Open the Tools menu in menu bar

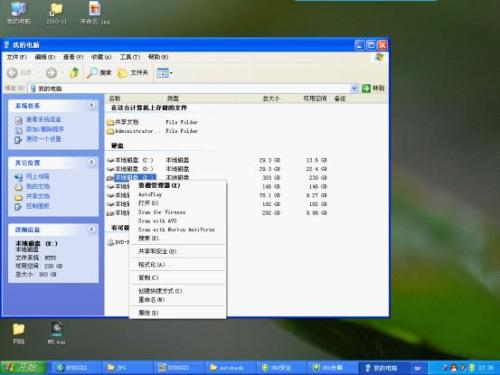tap(130, 57)
